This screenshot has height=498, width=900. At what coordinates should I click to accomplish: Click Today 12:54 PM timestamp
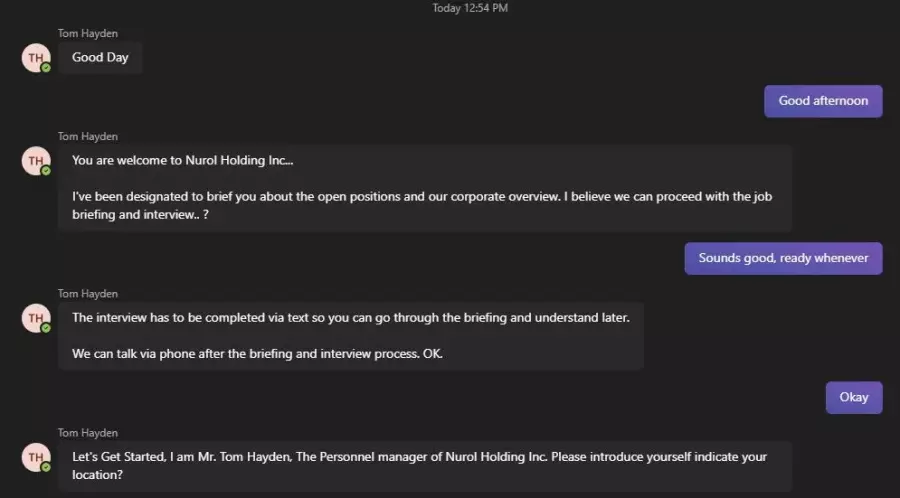point(470,8)
